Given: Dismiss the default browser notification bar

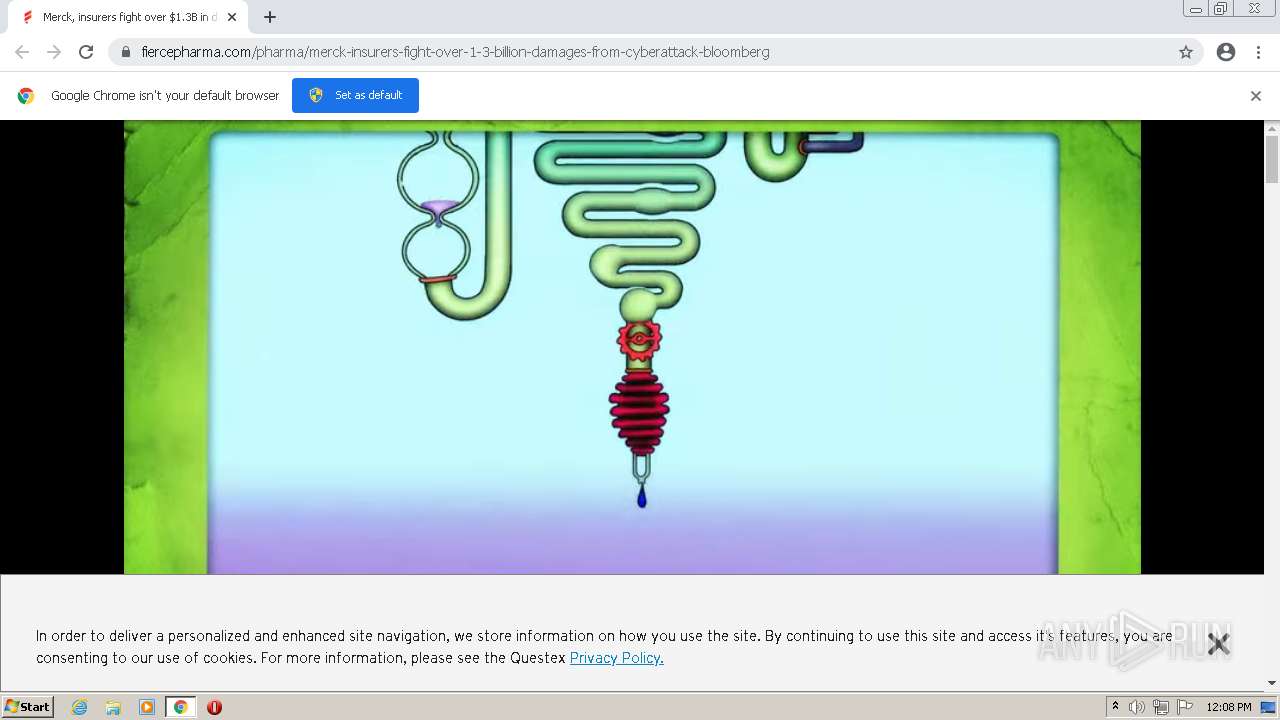Looking at the screenshot, I should [1256, 96].
